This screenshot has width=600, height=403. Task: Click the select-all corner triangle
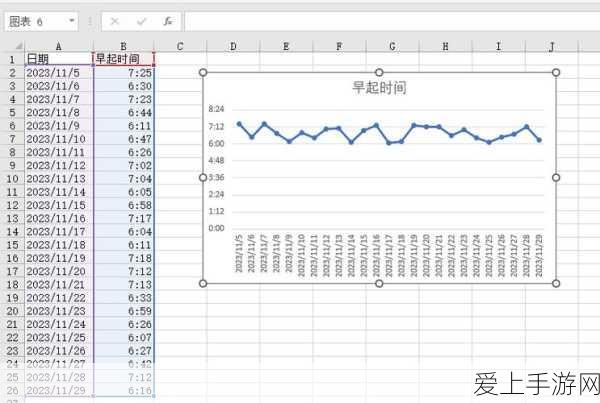(x=18, y=46)
